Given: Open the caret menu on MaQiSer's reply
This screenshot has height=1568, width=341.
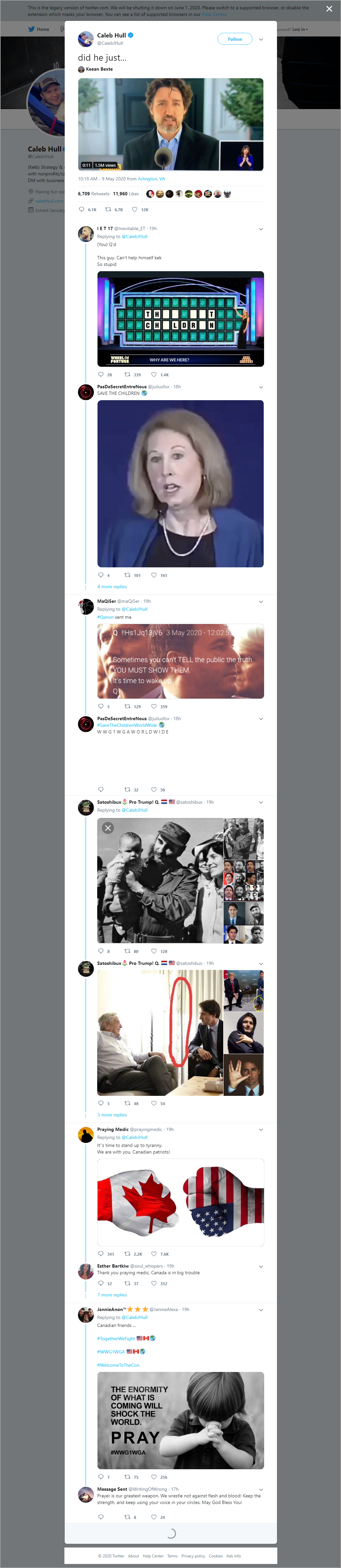Looking at the screenshot, I should click(261, 601).
